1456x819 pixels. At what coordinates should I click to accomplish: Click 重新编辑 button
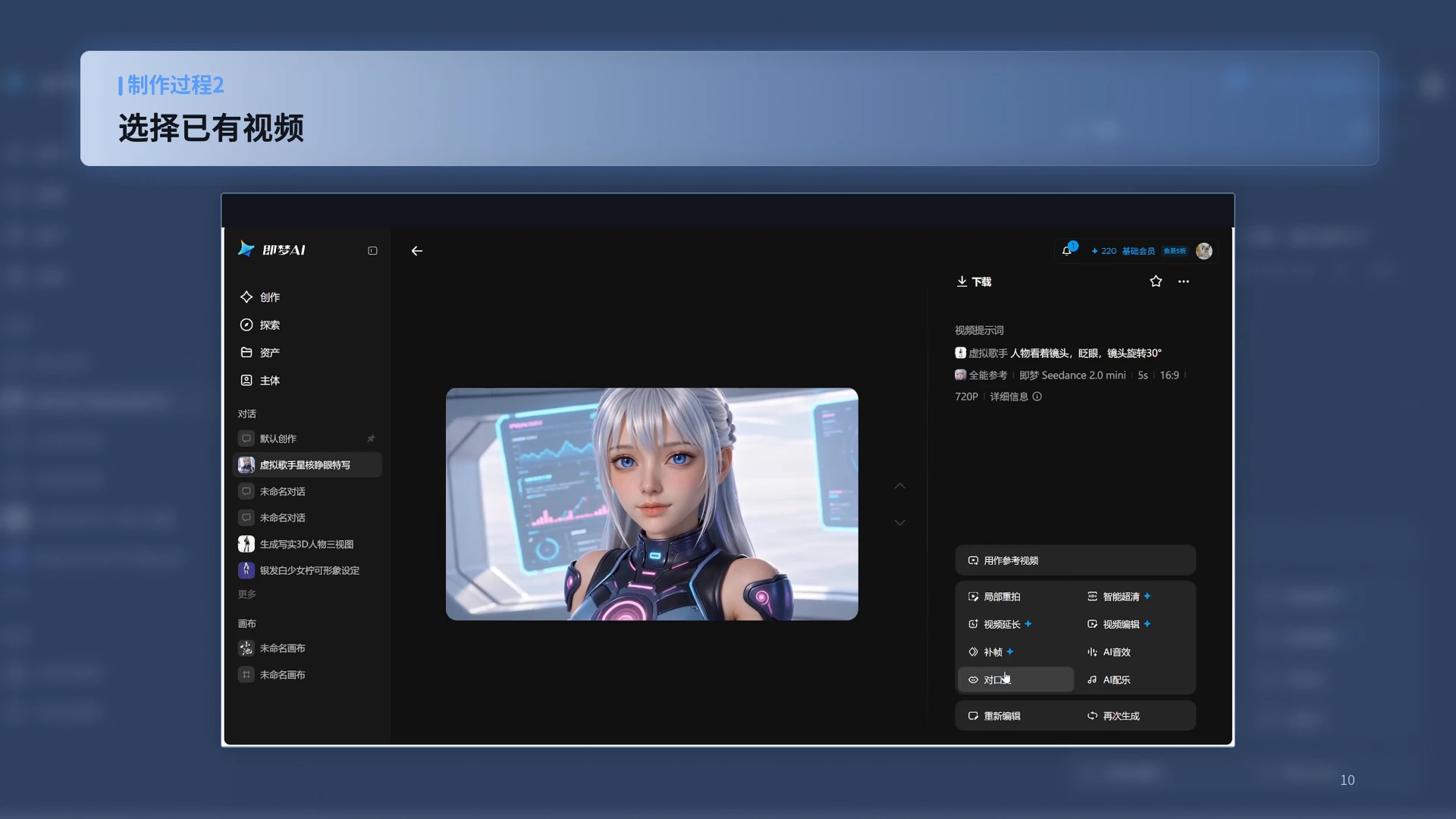tap(1016, 716)
